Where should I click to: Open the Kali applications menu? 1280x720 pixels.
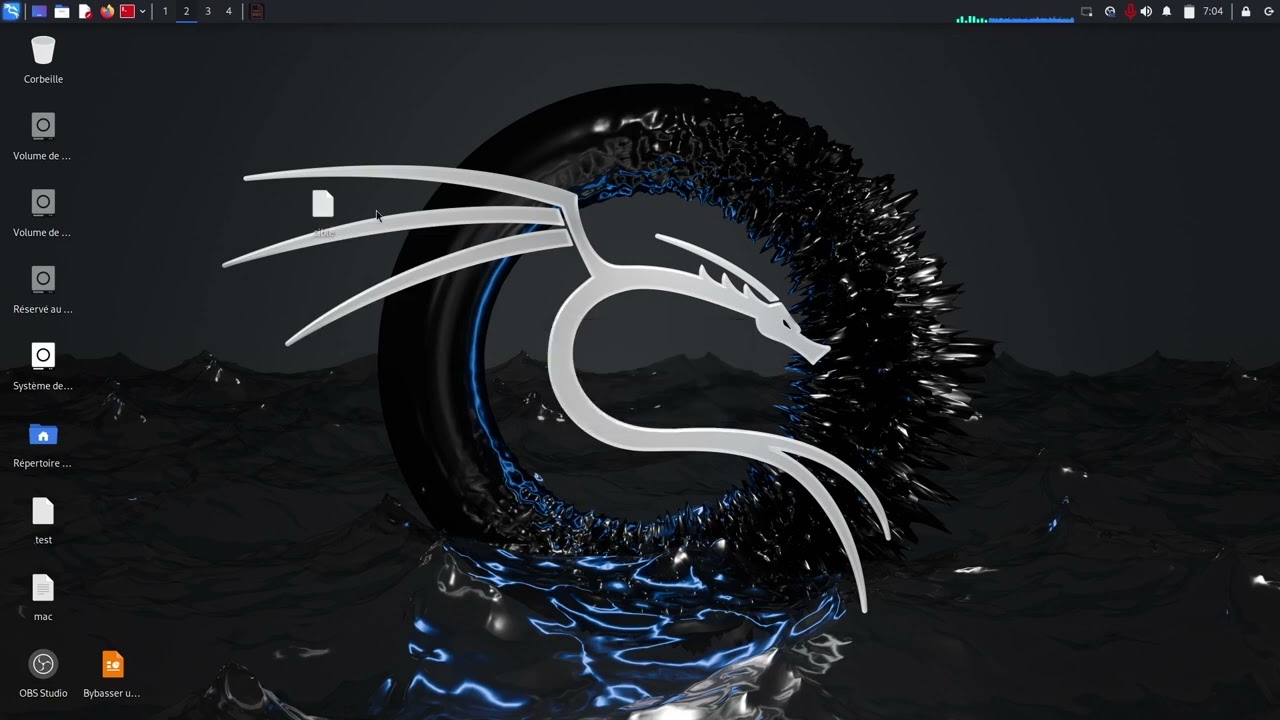point(11,11)
